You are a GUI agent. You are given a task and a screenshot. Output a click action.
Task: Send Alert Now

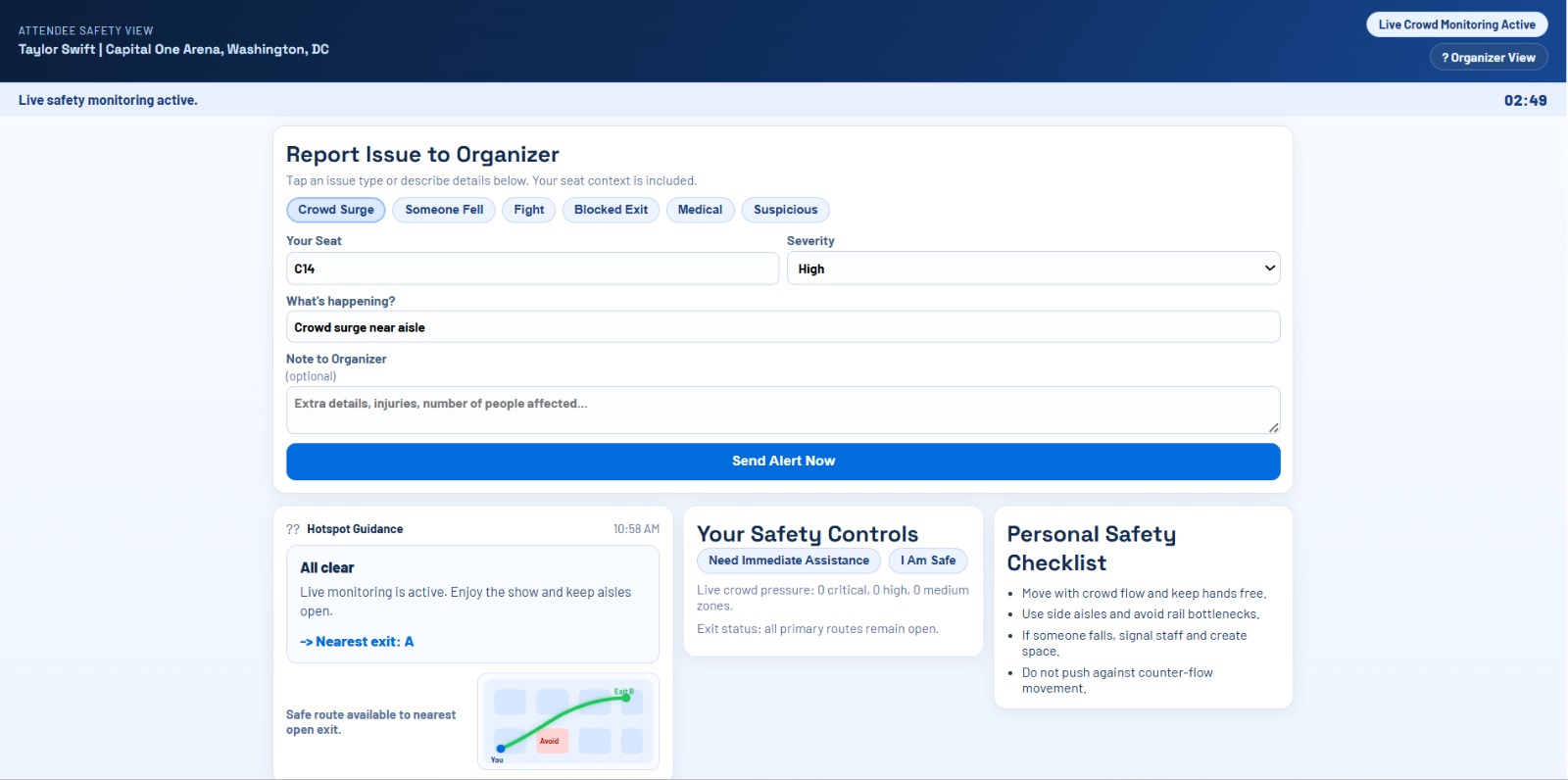click(x=783, y=462)
